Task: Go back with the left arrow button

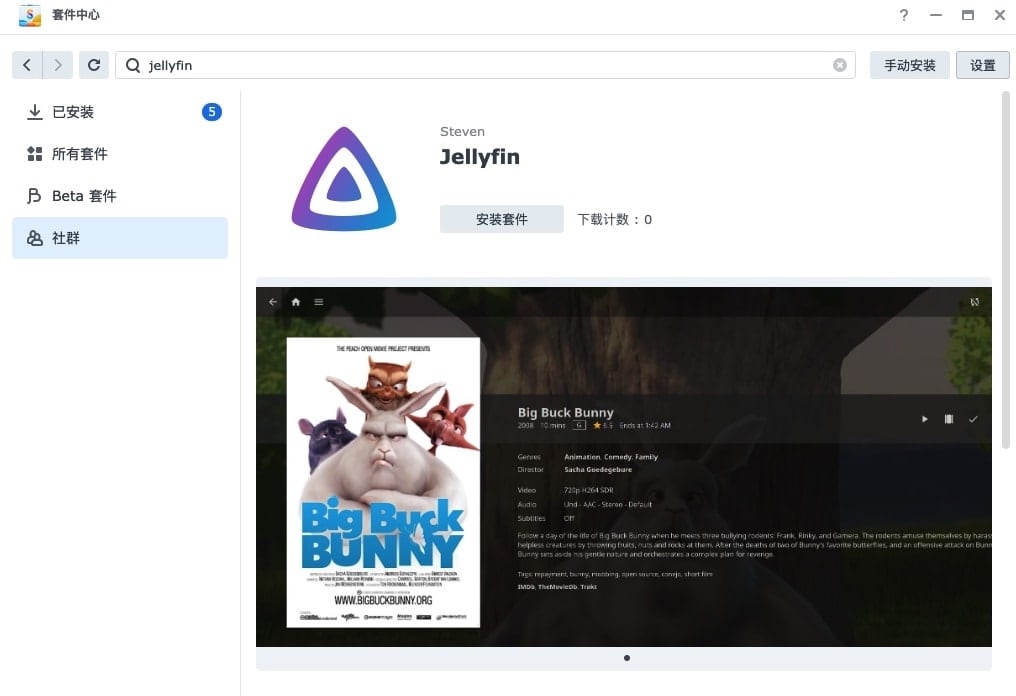Action: click(27, 65)
